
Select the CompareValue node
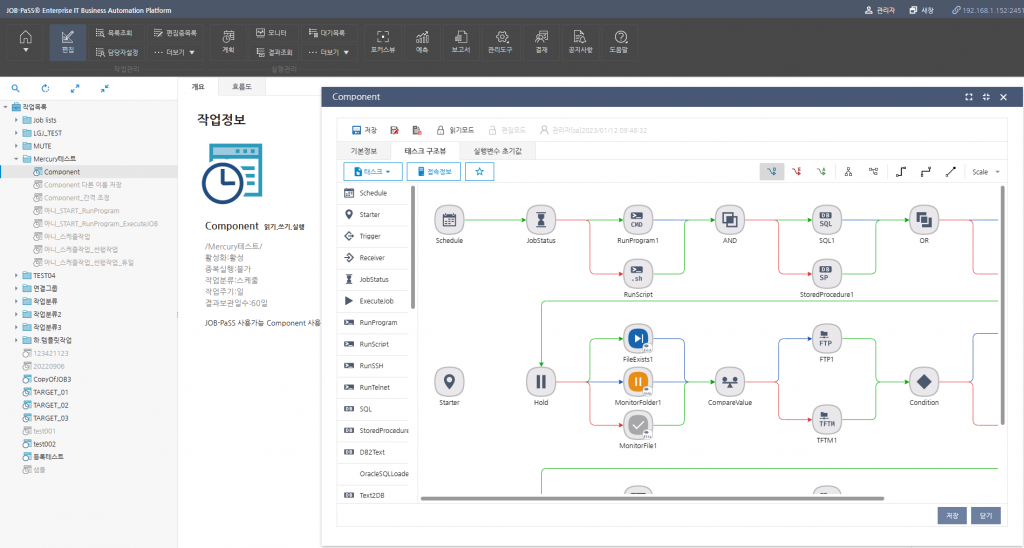click(x=730, y=381)
